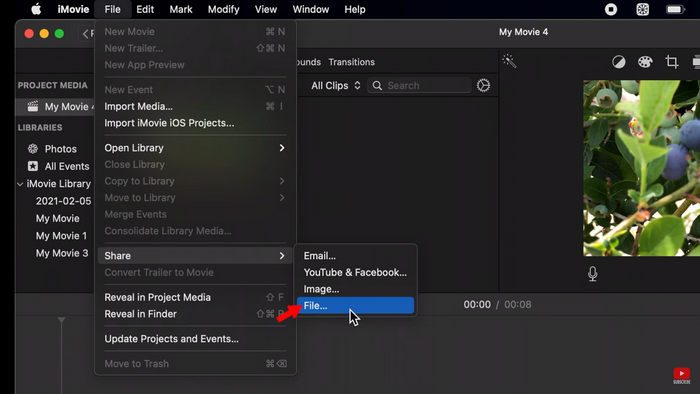
Task: Click the All Events star icon
Action: coord(33,166)
